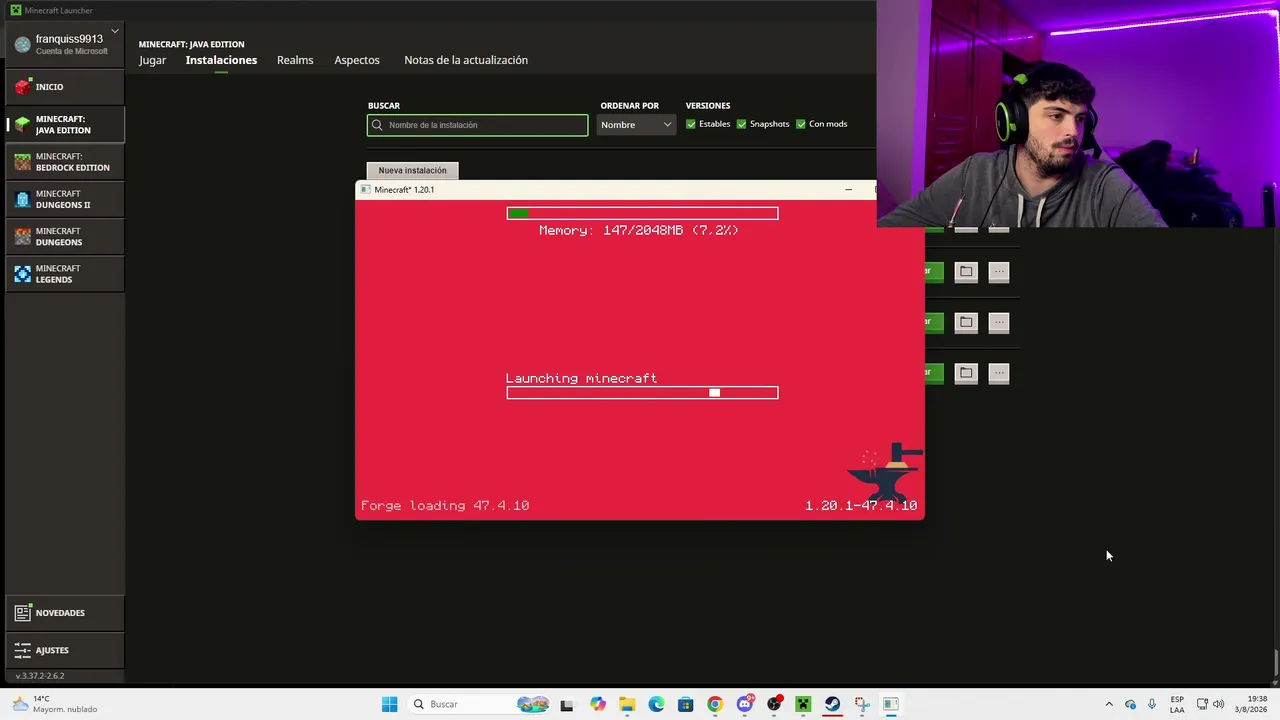The image size is (1280, 720).
Task: Click the Nombre de la instalación search field
Action: (478, 125)
